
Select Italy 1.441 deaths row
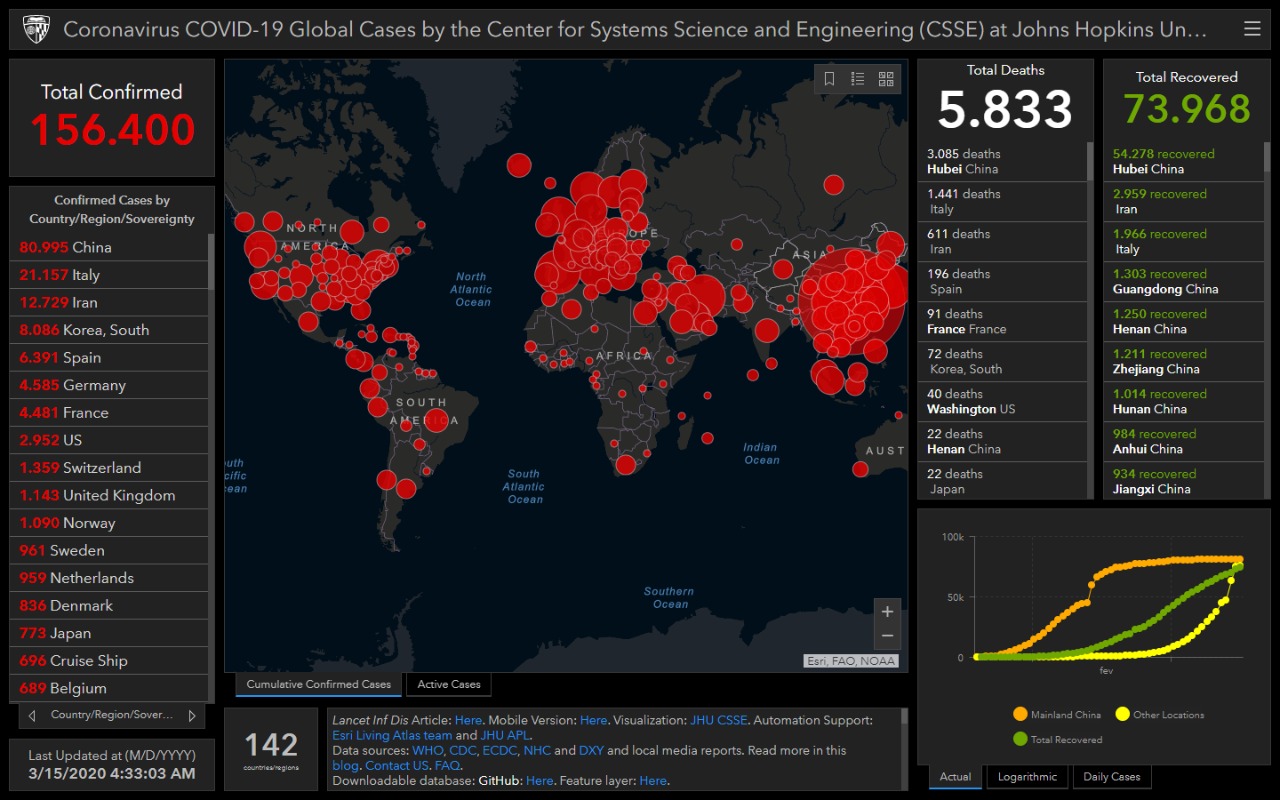pyautogui.click(x=1002, y=201)
